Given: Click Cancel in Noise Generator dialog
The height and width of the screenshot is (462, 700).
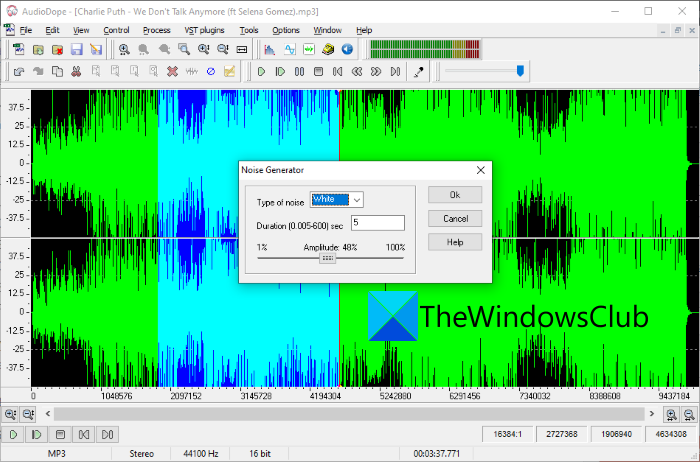Looking at the screenshot, I should pyautogui.click(x=455, y=218).
